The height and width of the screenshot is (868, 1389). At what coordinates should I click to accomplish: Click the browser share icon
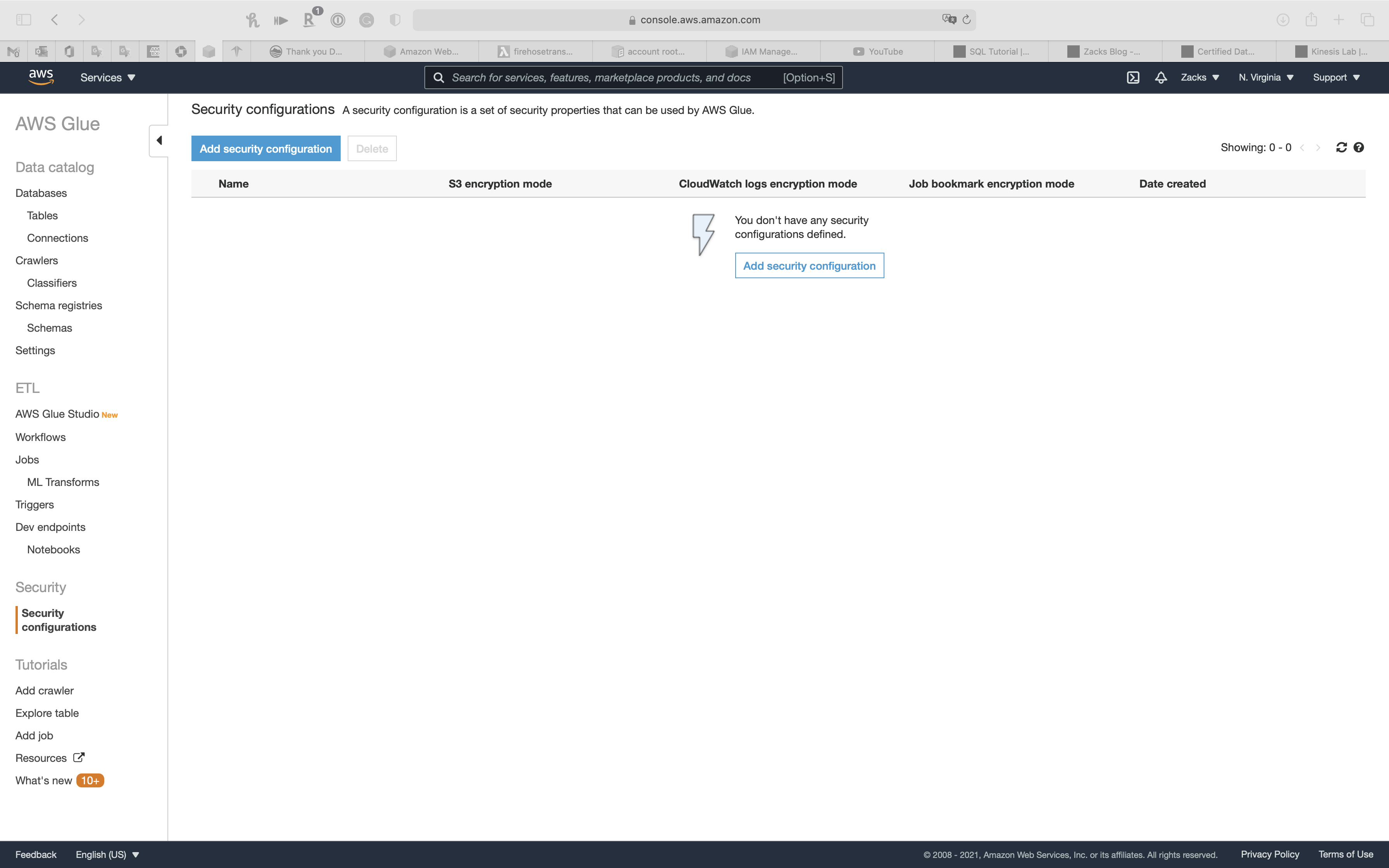pos(1311,19)
